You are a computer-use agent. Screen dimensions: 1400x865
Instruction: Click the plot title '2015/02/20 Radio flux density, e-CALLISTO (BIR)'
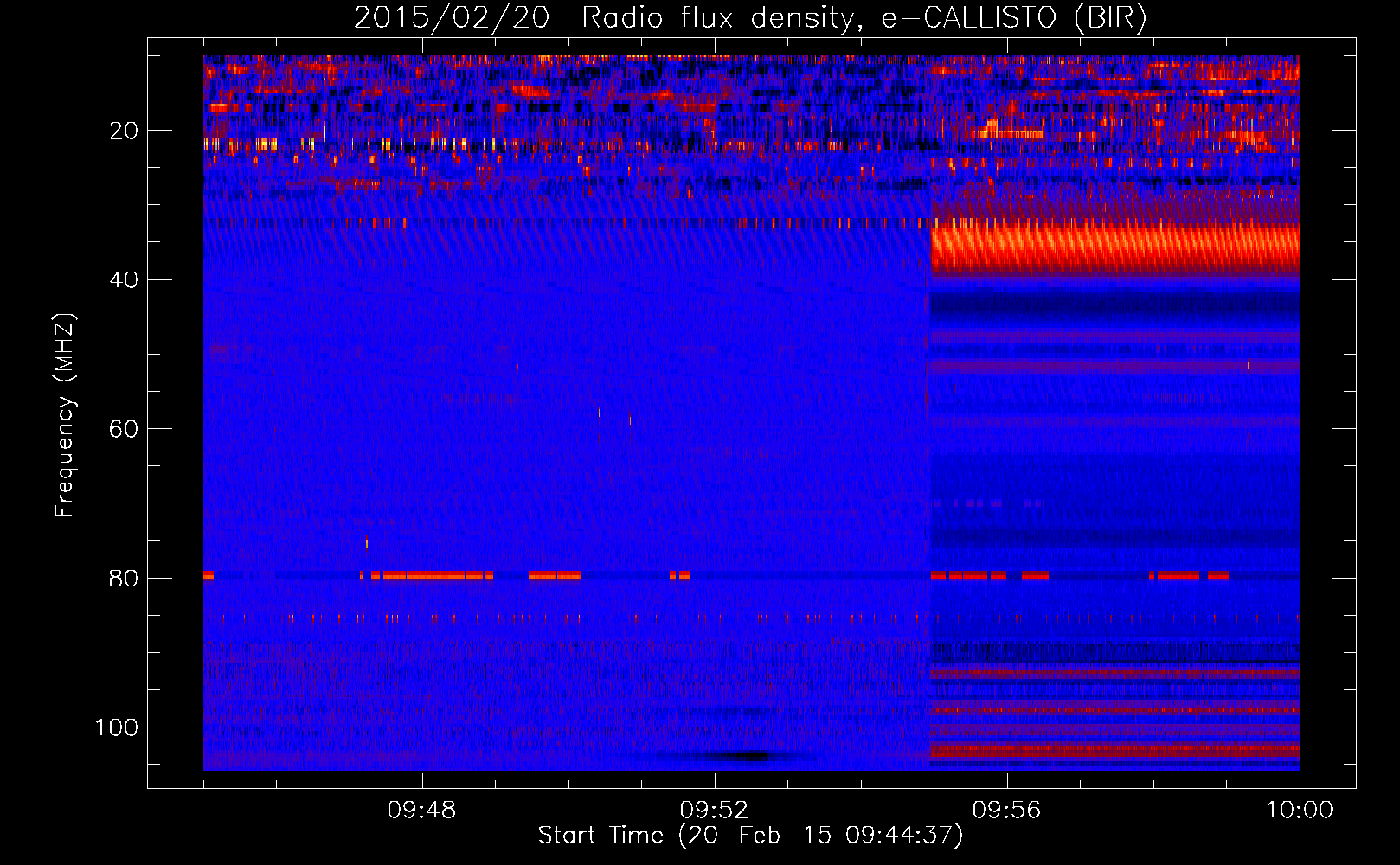point(750,17)
